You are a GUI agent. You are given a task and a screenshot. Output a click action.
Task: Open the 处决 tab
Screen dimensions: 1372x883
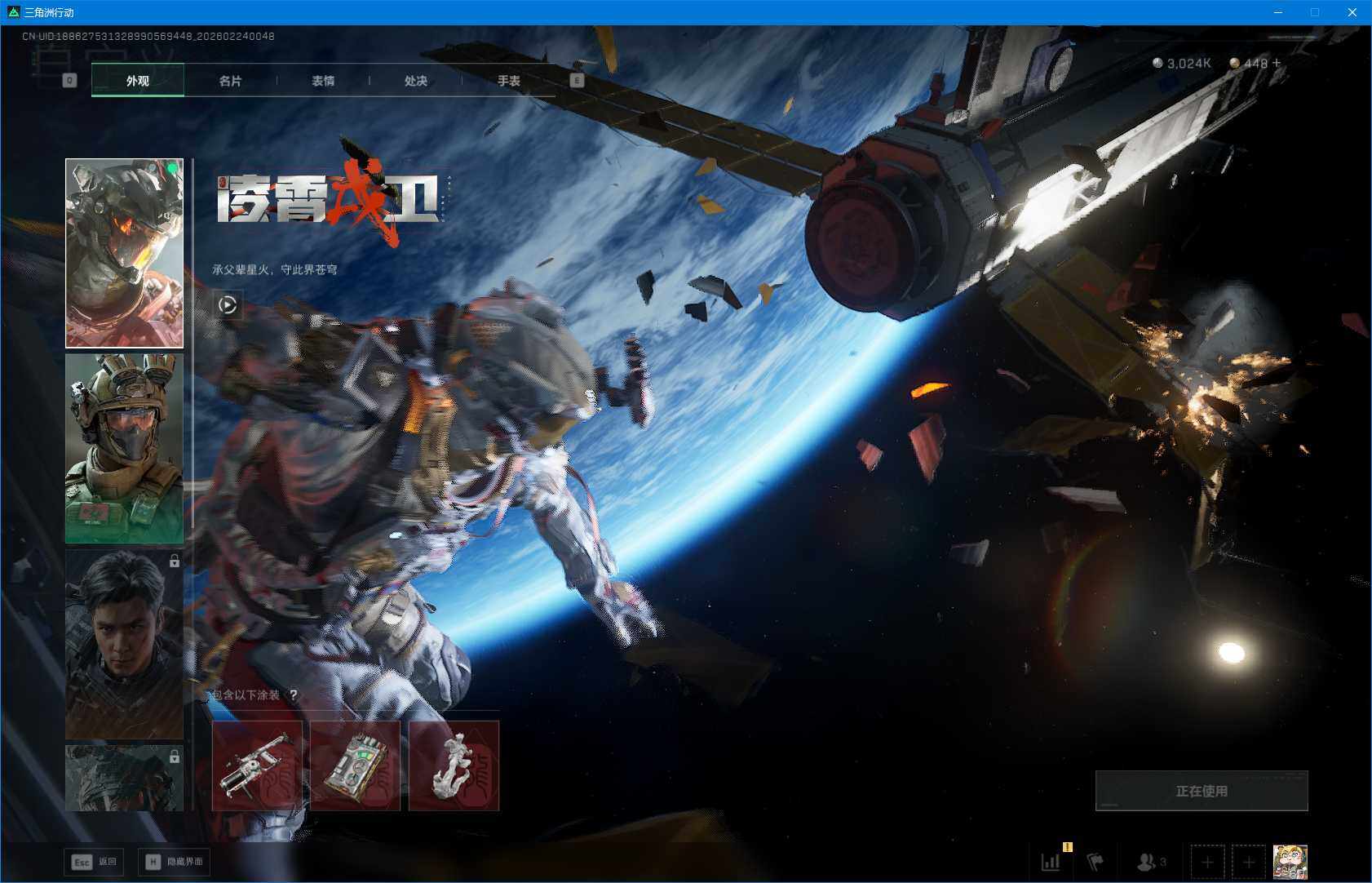coord(416,80)
